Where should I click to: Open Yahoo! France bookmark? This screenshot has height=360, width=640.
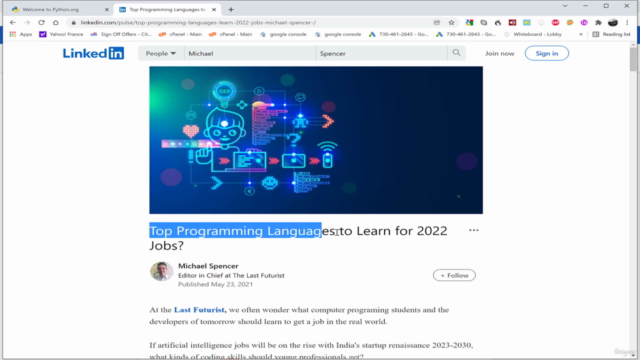pos(61,34)
